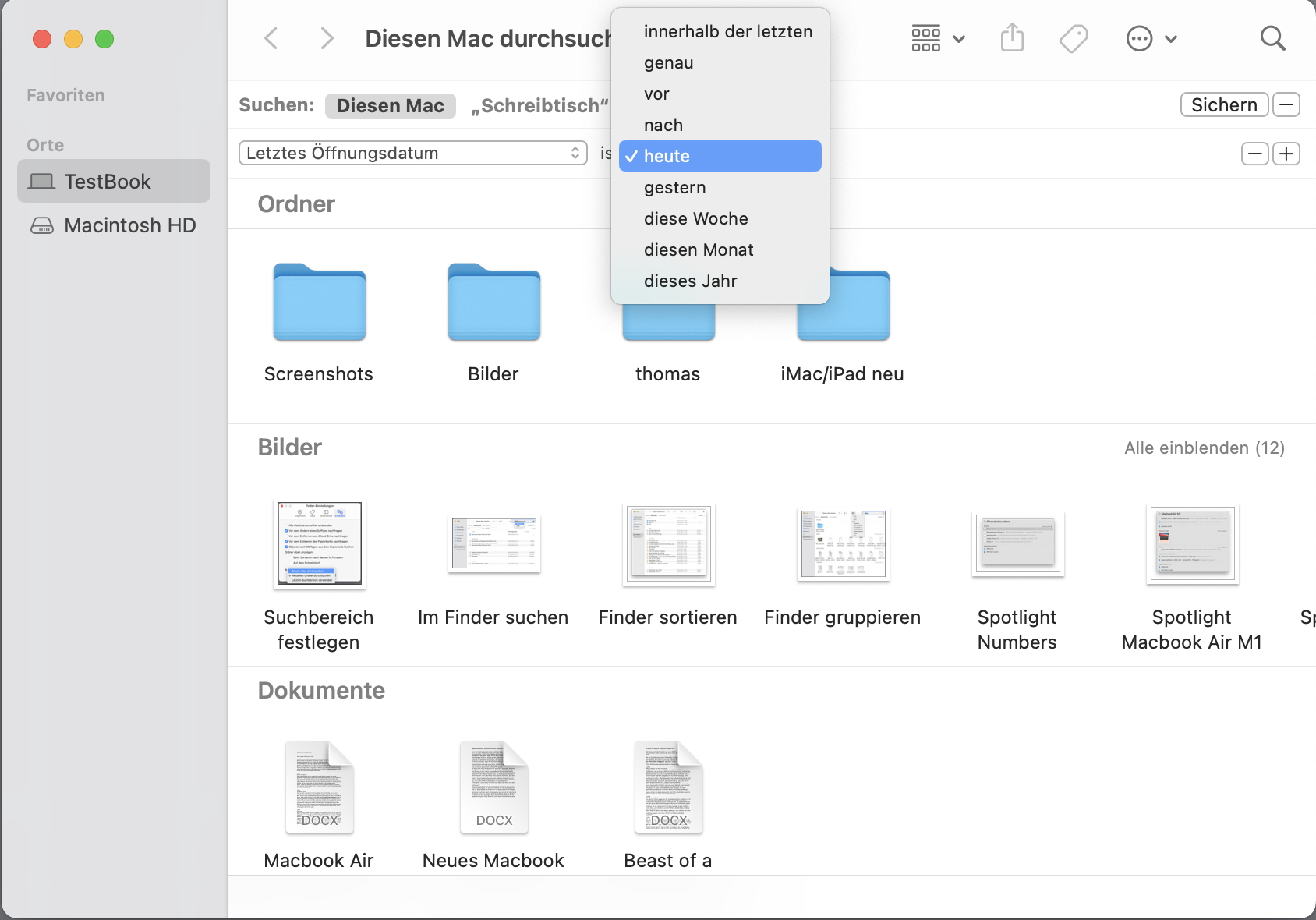Select gestern in the date menu

coord(675,187)
